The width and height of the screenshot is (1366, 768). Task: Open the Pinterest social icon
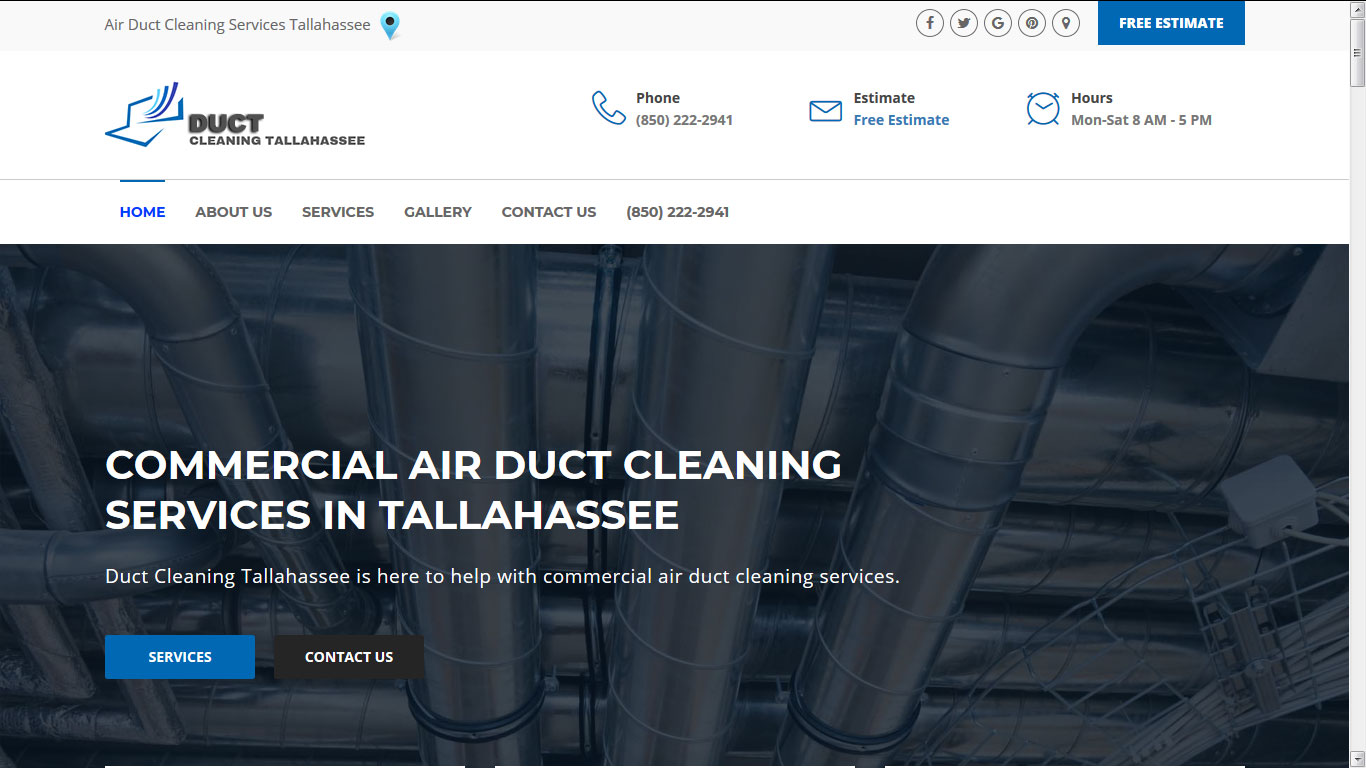tap(1032, 23)
